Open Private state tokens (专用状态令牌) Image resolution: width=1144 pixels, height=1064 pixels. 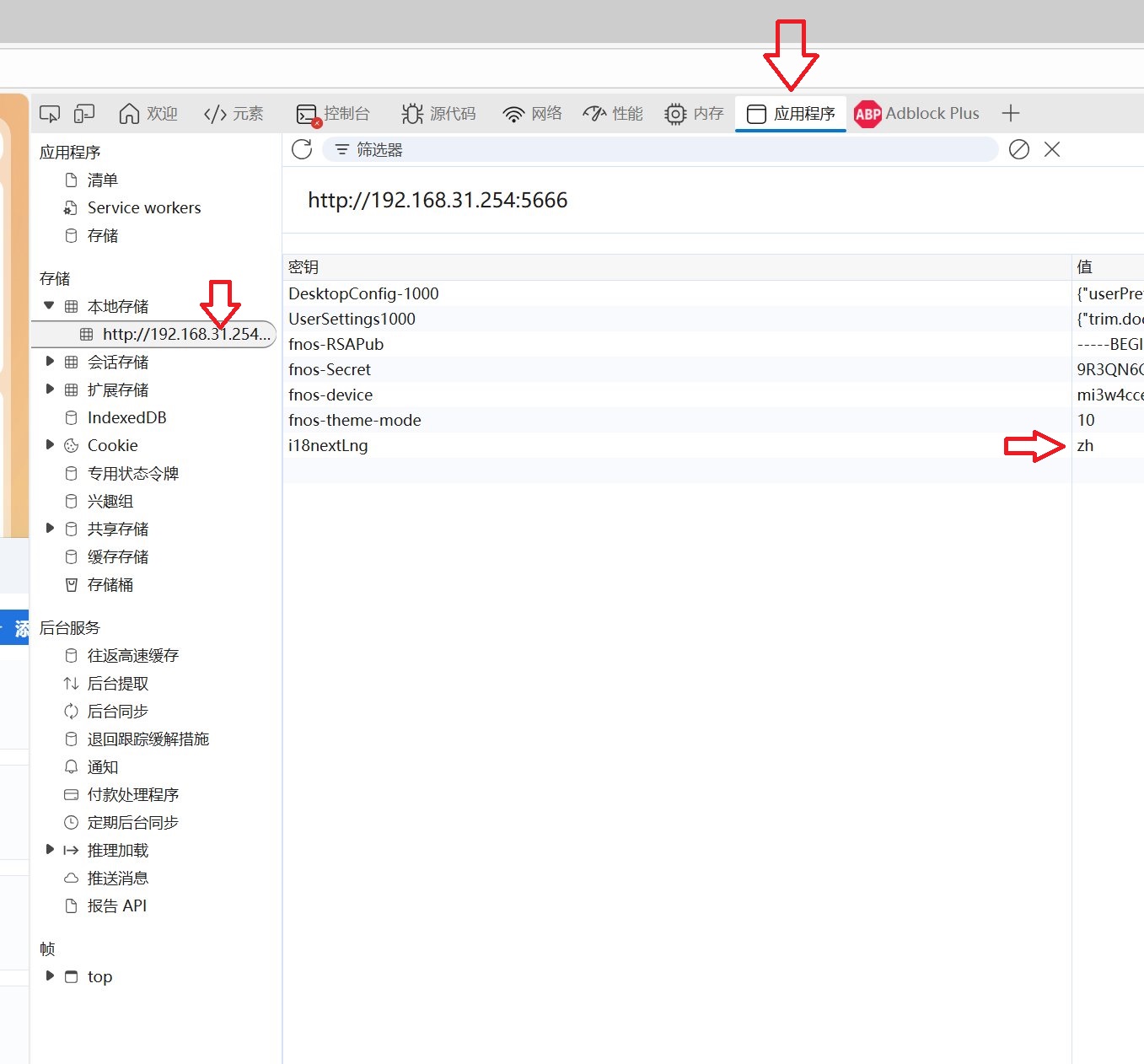pyautogui.click(x=132, y=474)
